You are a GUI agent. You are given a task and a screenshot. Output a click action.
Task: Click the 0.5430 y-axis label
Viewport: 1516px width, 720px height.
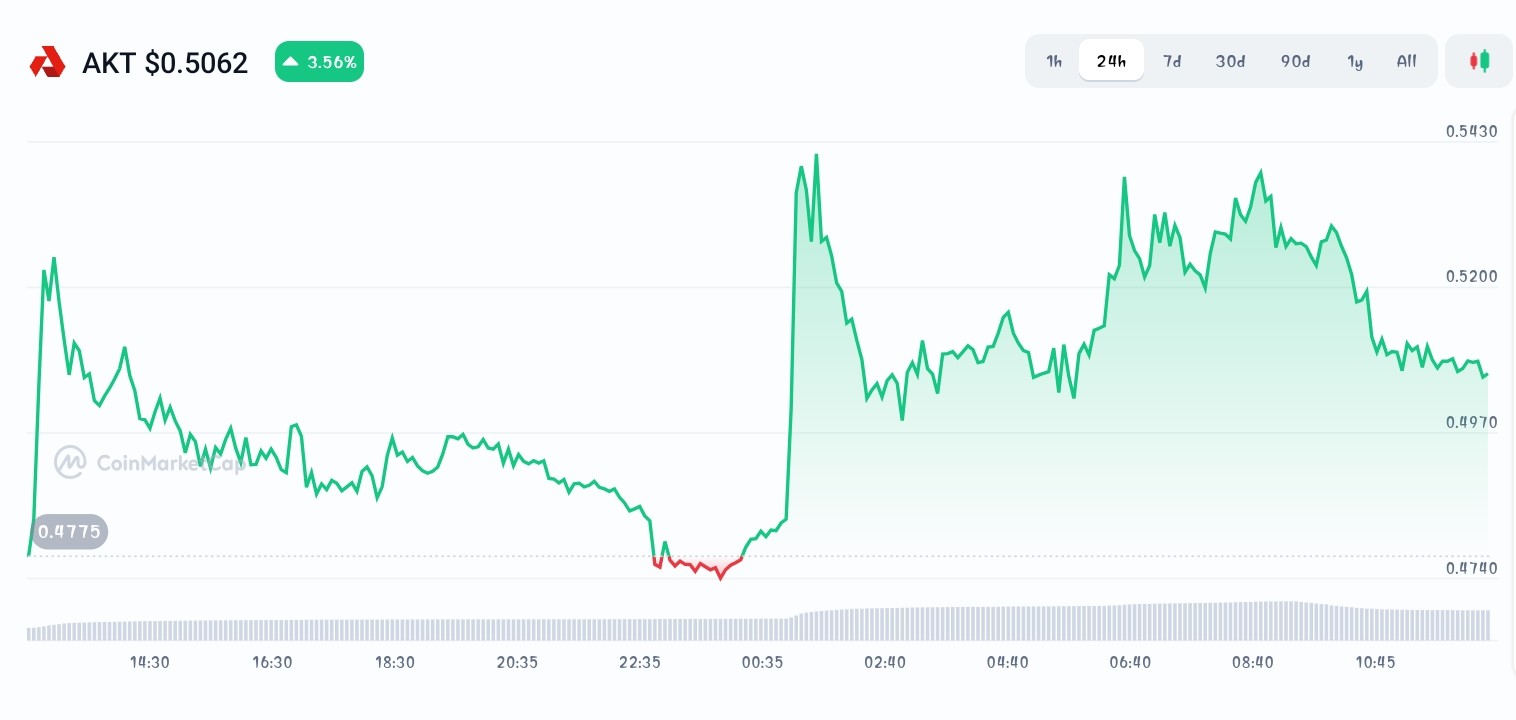coord(1471,131)
